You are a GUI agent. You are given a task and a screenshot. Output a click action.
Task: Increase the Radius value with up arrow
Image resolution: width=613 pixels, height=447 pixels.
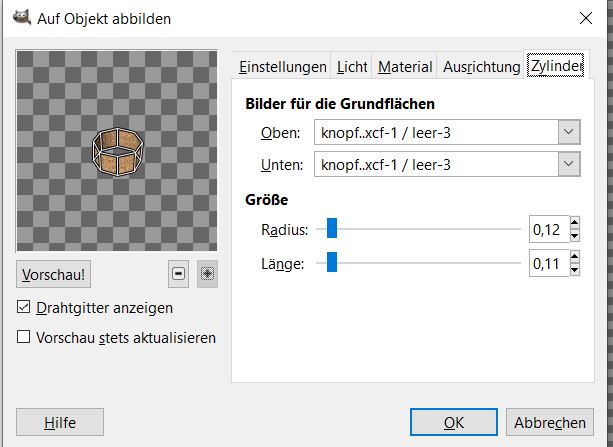coord(574,225)
